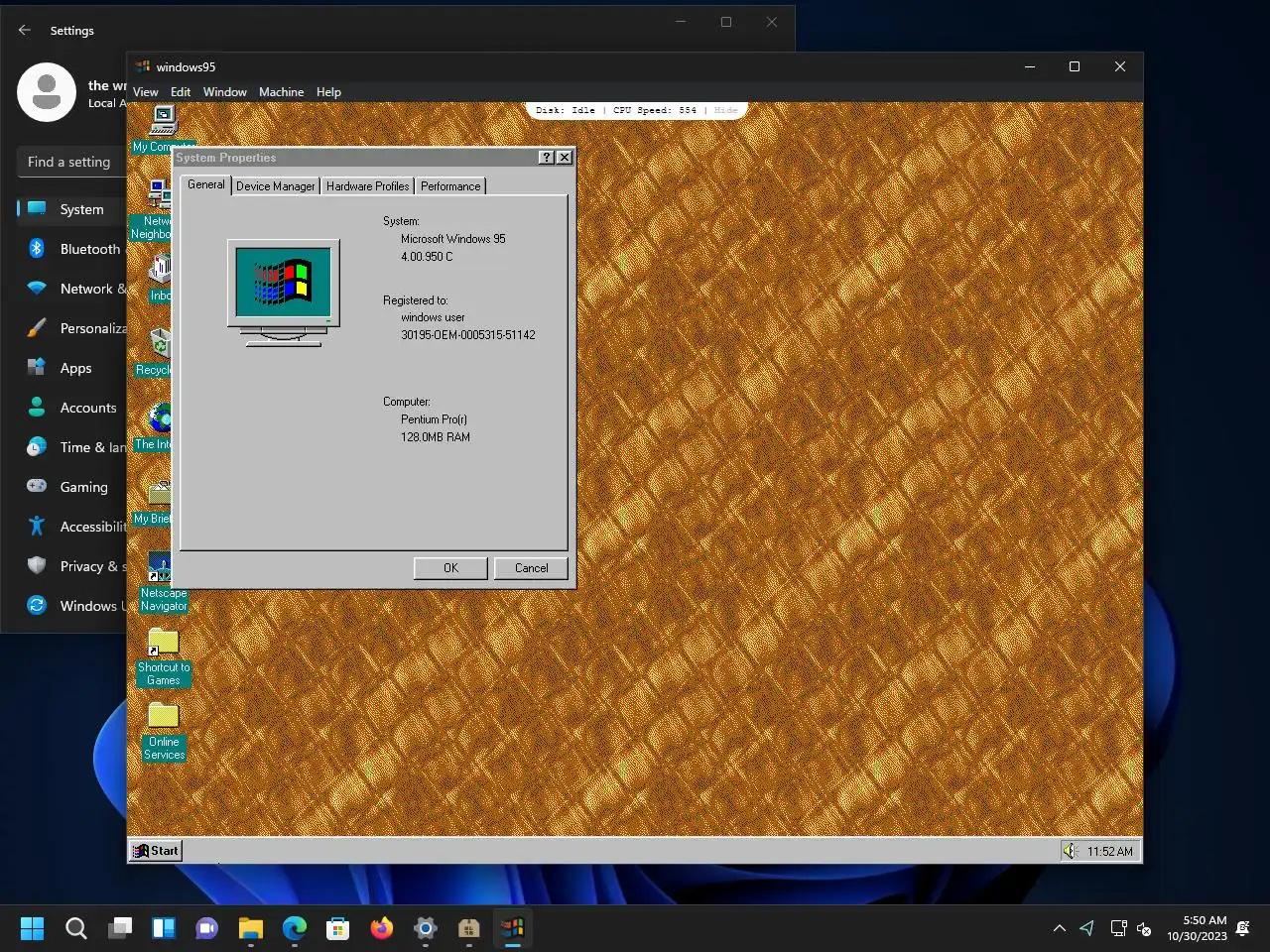Viewport: 1270px width, 952px height.
Task: Close the System Properties dialog
Action: pyautogui.click(x=565, y=158)
